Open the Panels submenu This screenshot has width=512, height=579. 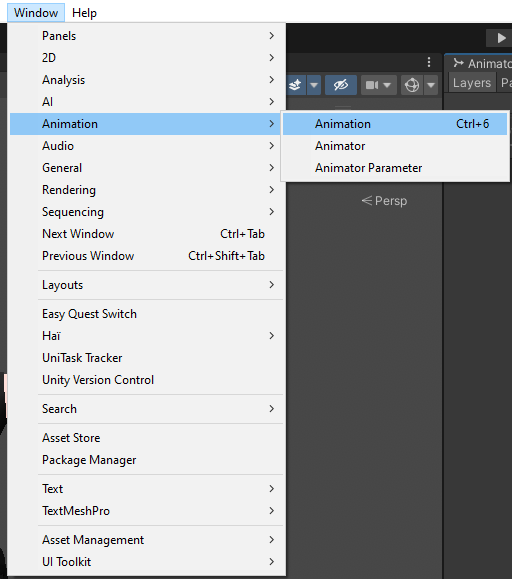[148, 36]
